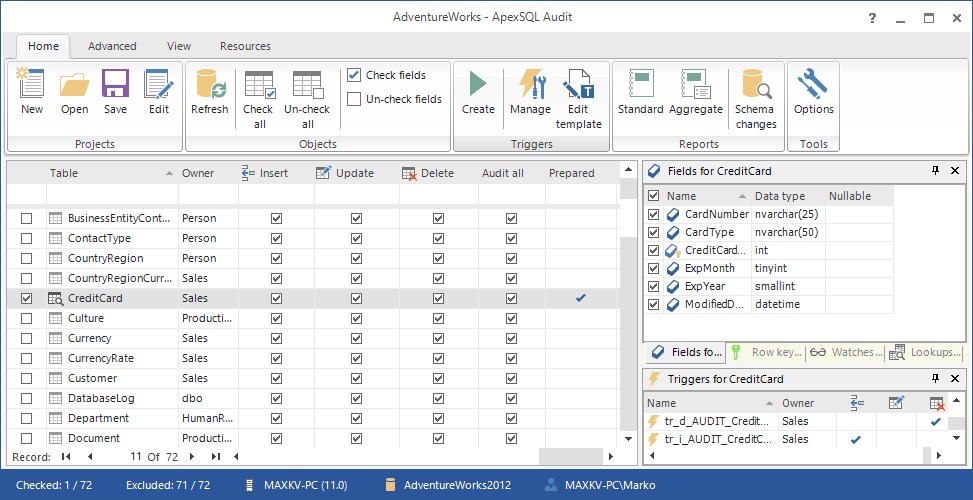The width and height of the screenshot is (973, 500).
Task: Toggle Delete auditing for Department table
Action: (x=439, y=418)
